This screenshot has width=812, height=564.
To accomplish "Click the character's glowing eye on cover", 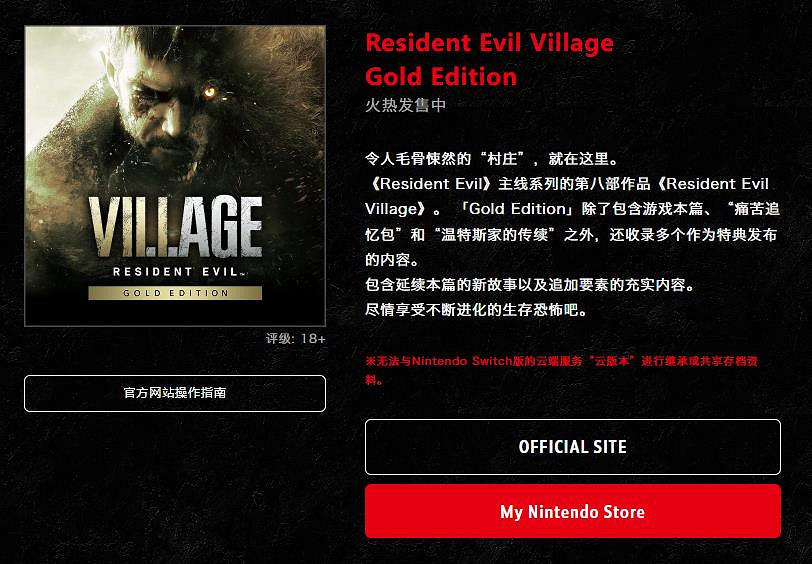I will tap(210, 93).
